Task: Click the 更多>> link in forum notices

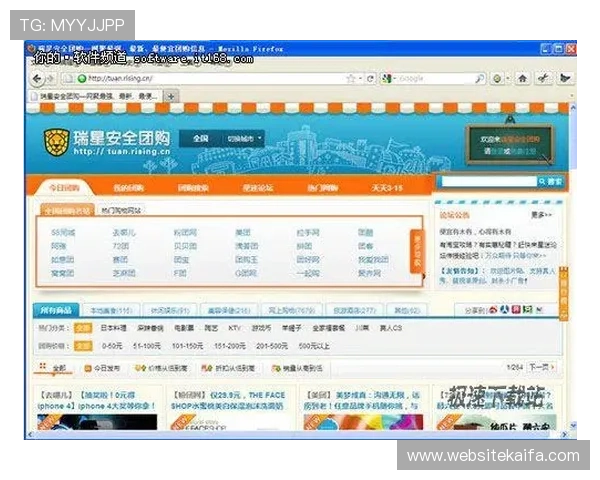Action: (541, 215)
